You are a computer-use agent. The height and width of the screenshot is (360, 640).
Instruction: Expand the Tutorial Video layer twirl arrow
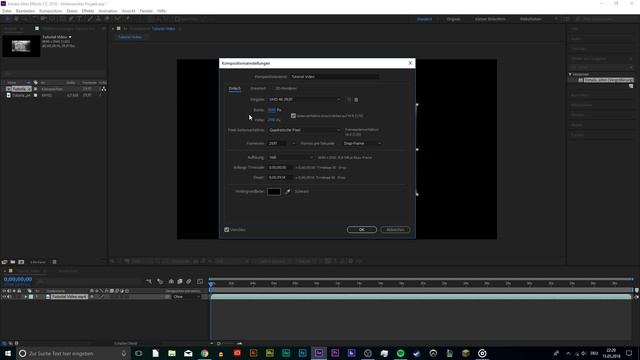click(x=25, y=297)
